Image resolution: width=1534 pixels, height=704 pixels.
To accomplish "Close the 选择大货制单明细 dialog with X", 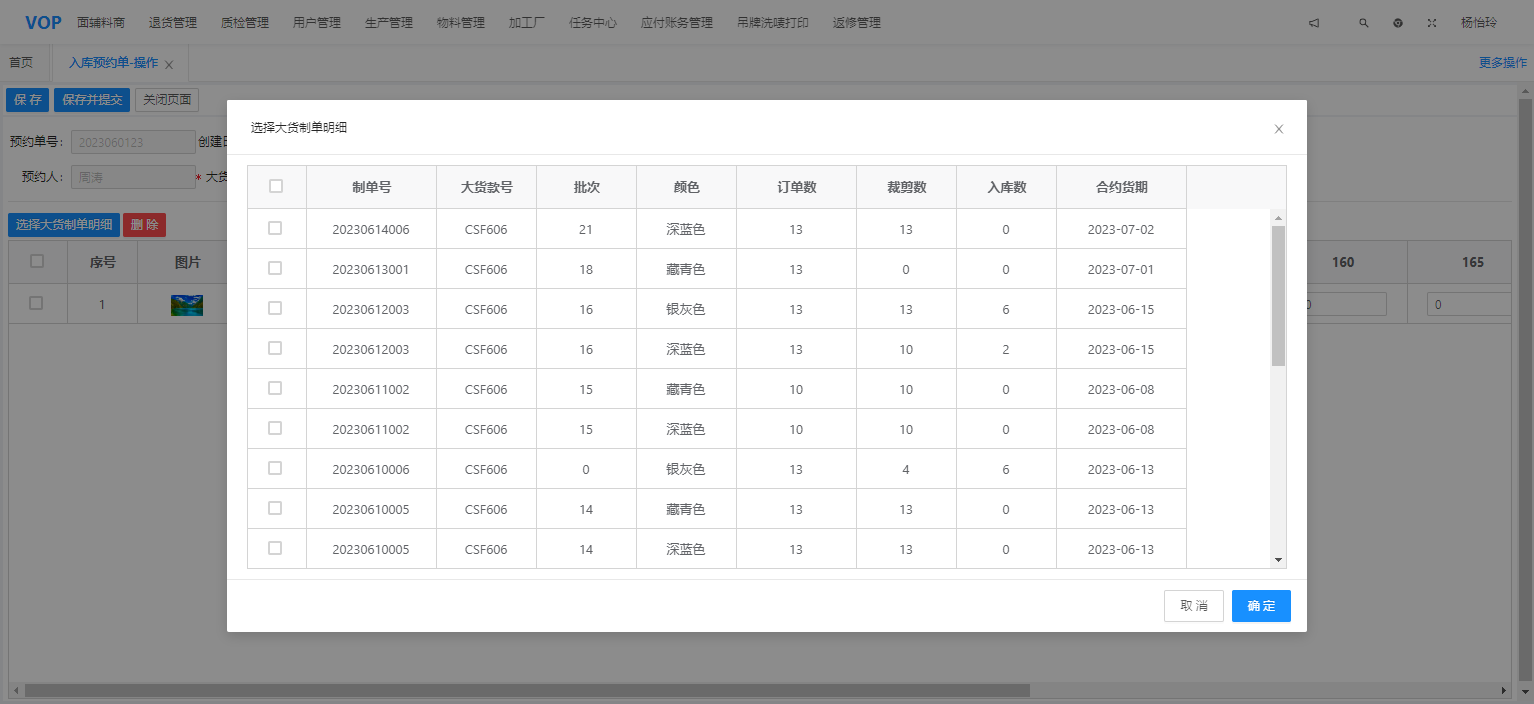I will pyautogui.click(x=1278, y=129).
